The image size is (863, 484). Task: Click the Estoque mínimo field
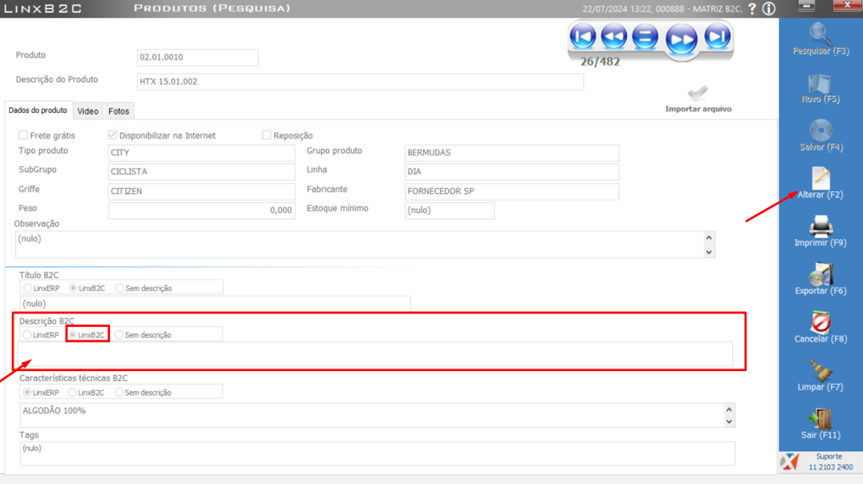tap(450, 210)
